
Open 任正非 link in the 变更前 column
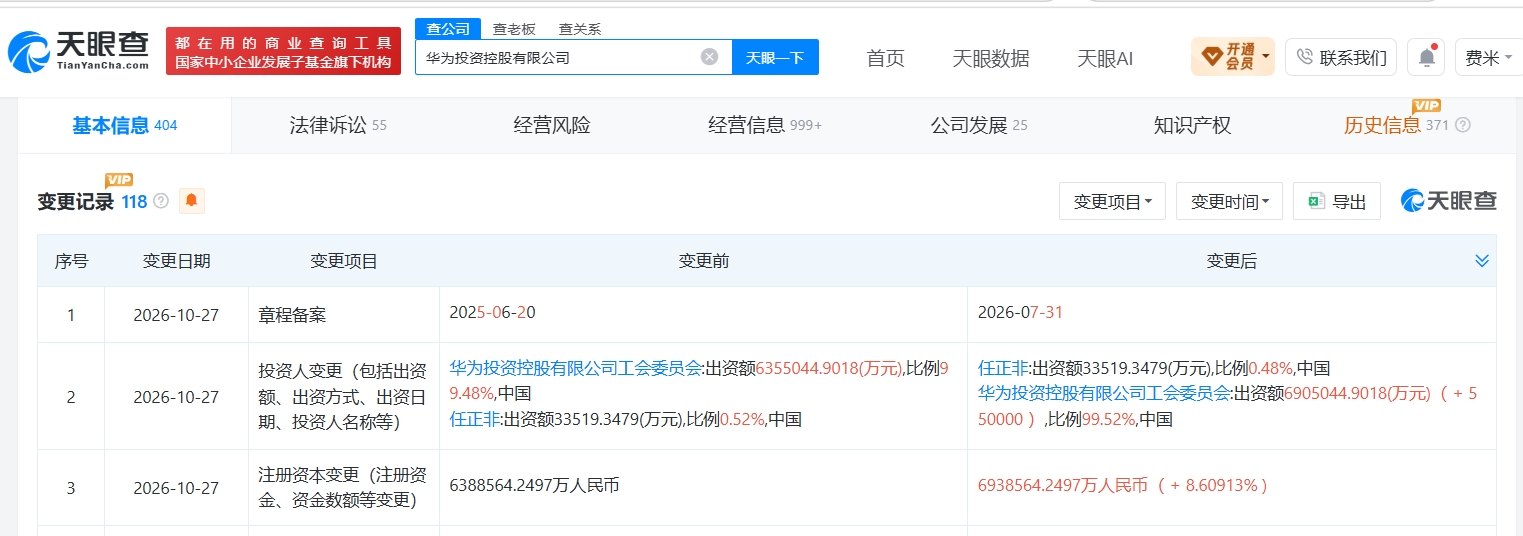474,419
